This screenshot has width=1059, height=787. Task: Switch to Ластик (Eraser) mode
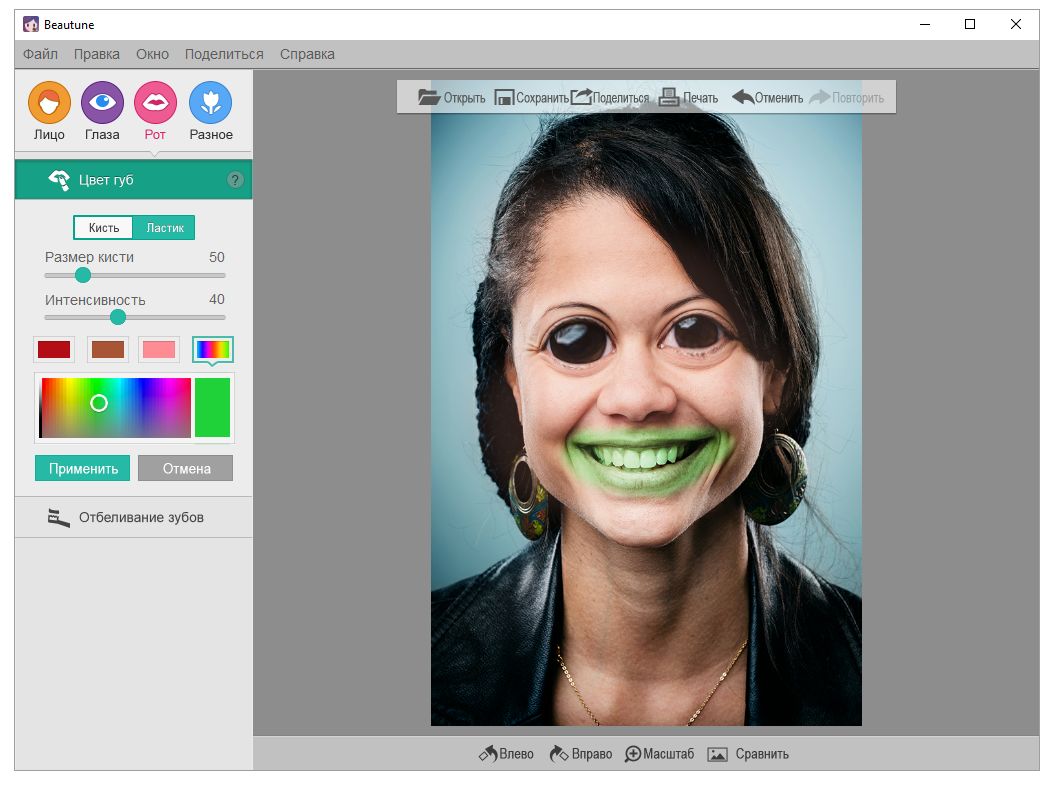[x=165, y=228]
